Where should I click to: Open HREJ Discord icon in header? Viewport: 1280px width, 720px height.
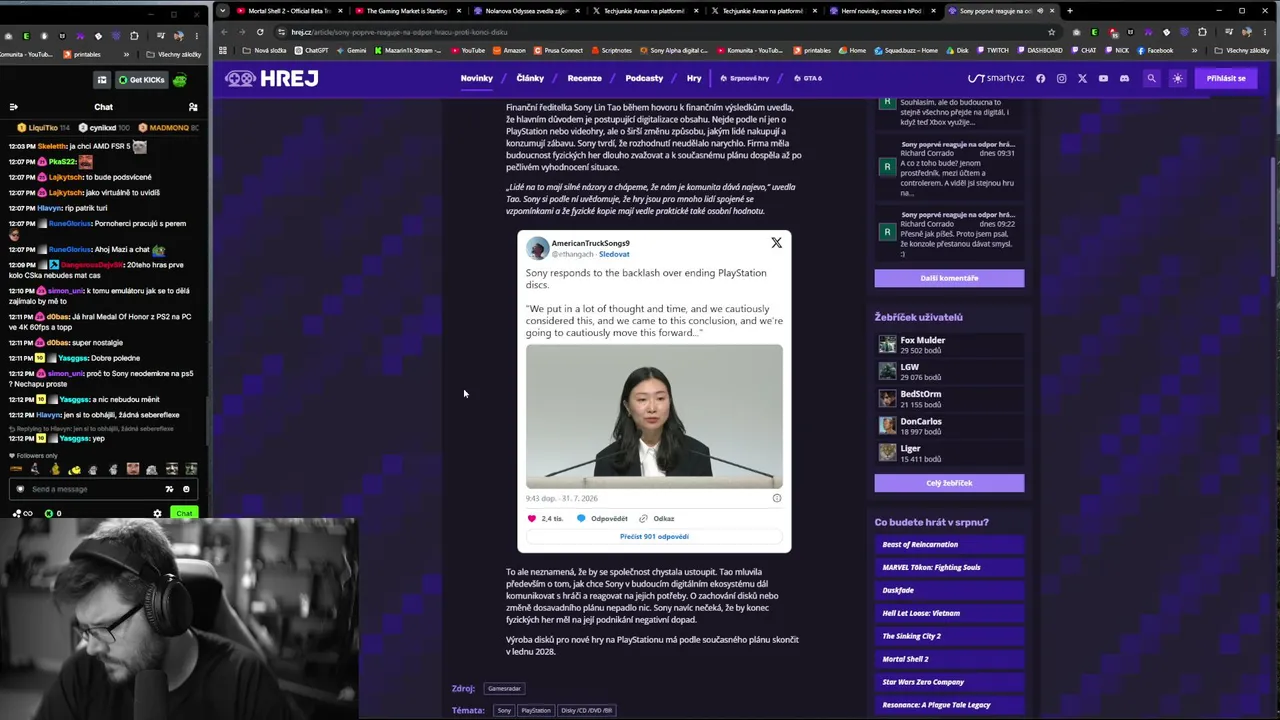[x=1124, y=78]
